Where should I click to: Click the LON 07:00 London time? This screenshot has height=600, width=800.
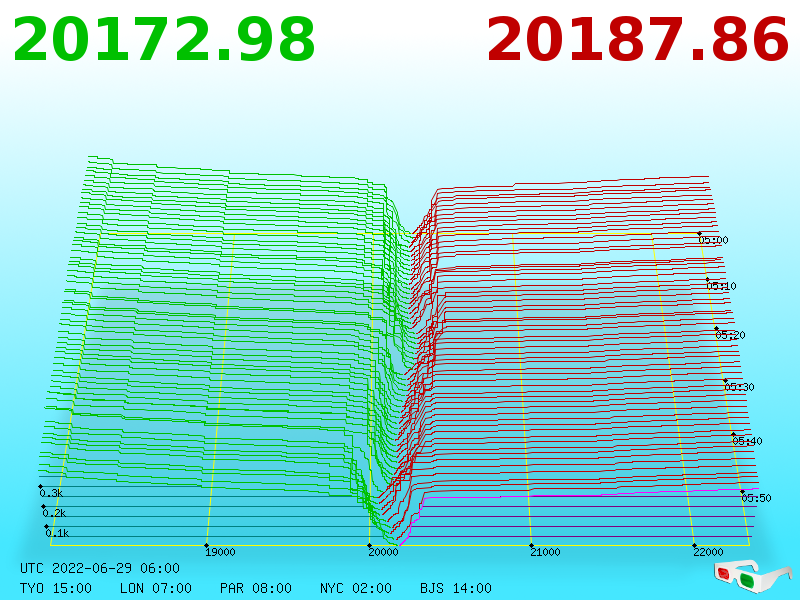[x=156, y=588]
